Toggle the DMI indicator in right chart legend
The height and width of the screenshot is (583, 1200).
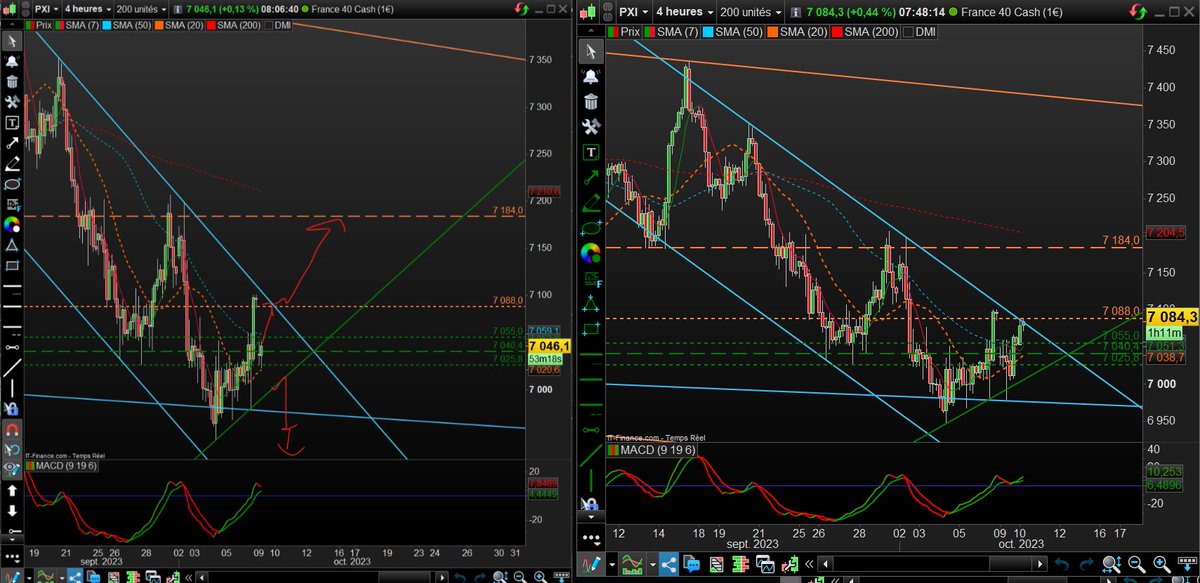[x=920, y=32]
